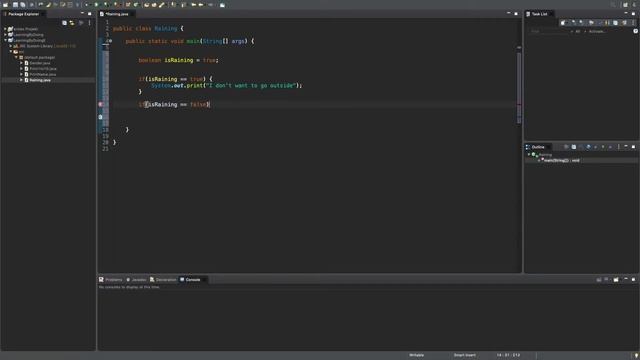Viewport: 640px width, 360px height.
Task: Open the global search icon at top right
Action: [x=613, y=5]
